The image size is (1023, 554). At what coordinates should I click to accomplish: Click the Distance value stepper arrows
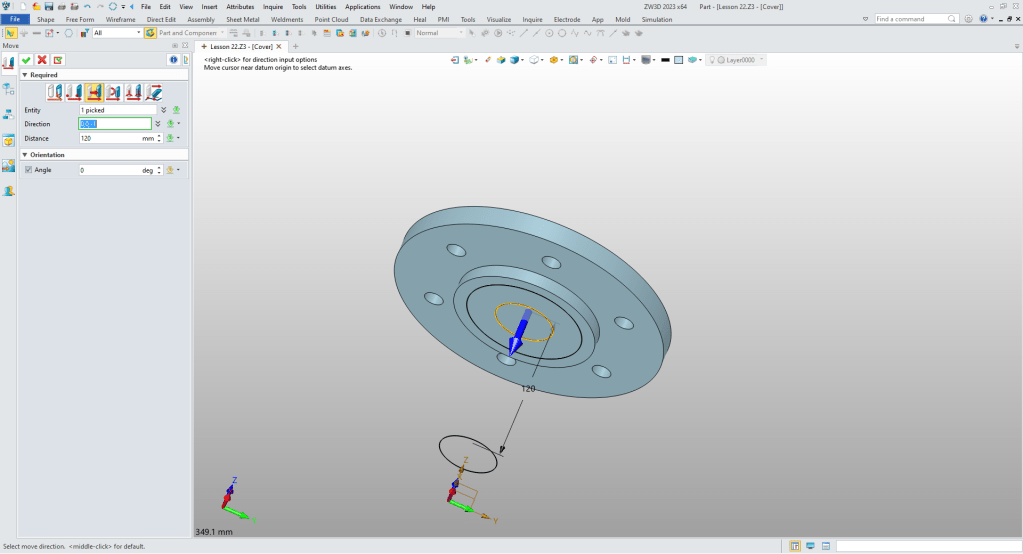pyautogui.click(x=161, y=138)
